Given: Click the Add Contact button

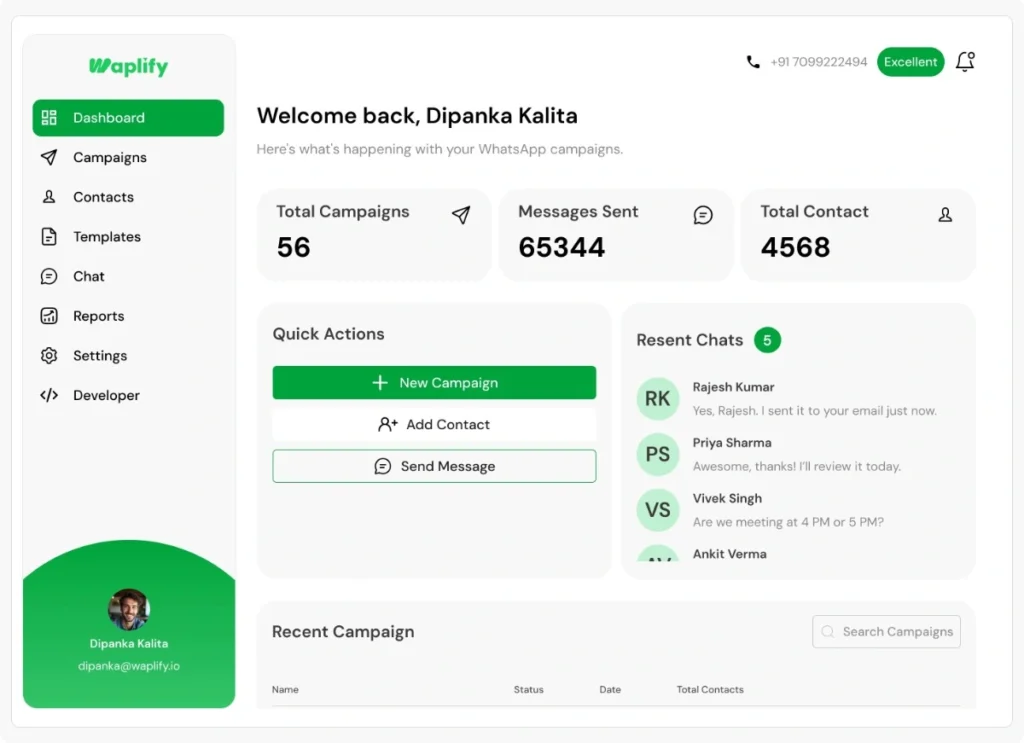Looking at the screenshot, I should tap(434, 424).
